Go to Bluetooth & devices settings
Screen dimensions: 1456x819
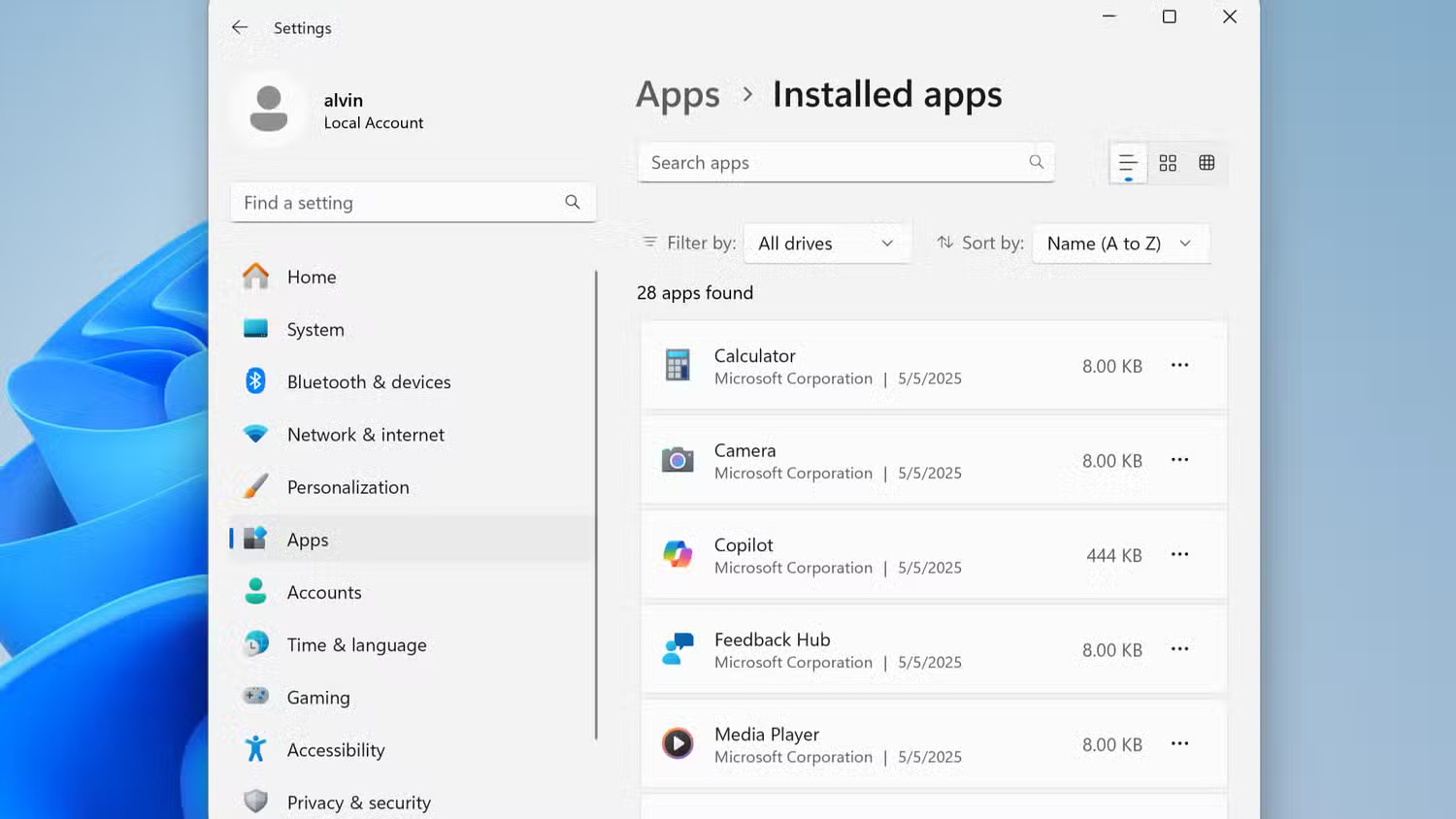click(x=369, y=382)
